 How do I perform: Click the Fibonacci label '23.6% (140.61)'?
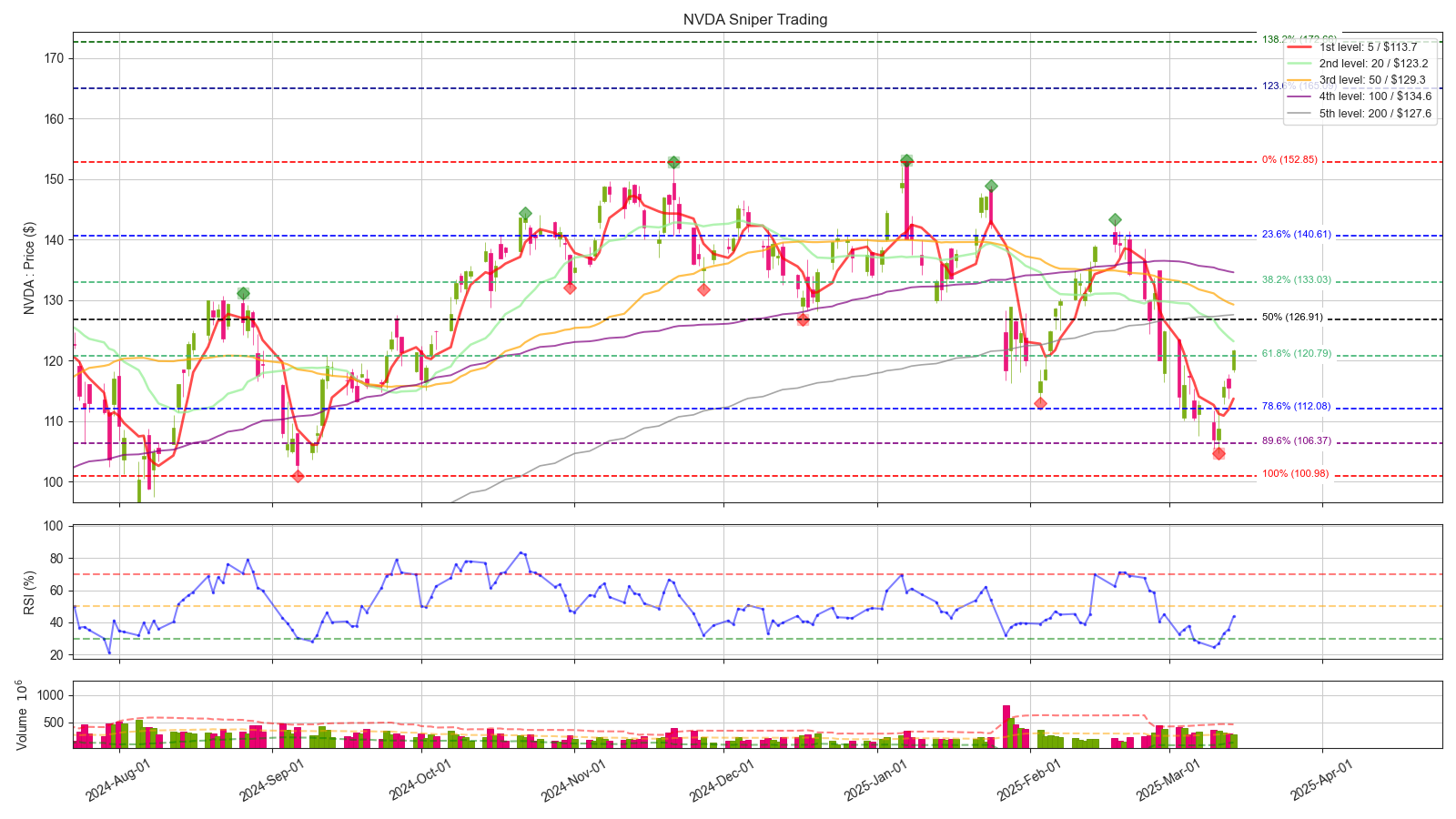click(x=1297, y=235)
